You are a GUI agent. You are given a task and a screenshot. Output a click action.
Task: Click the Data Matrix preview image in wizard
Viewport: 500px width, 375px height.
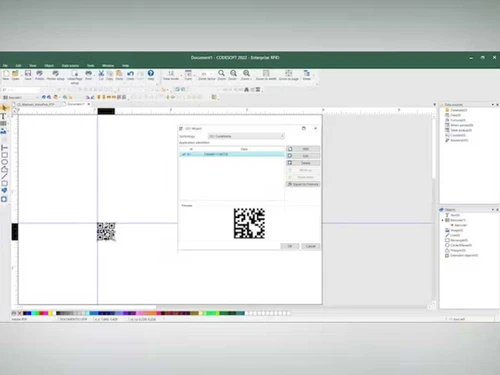[x=249, y=223]
